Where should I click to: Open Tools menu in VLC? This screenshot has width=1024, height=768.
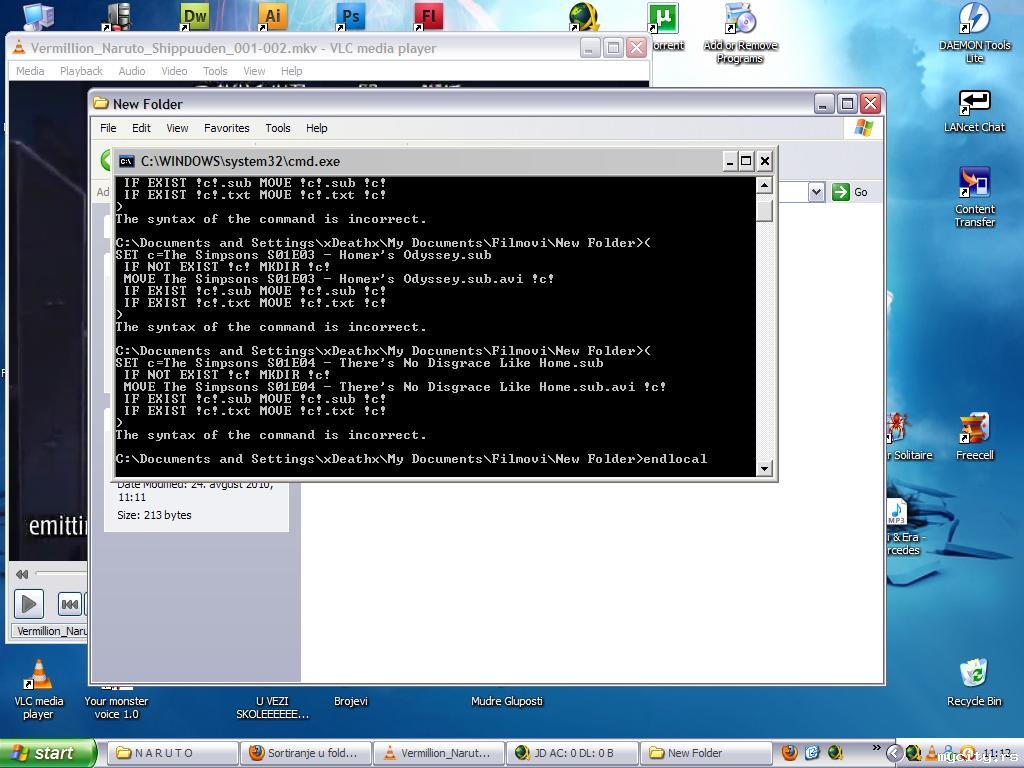[x=215, y=71]
